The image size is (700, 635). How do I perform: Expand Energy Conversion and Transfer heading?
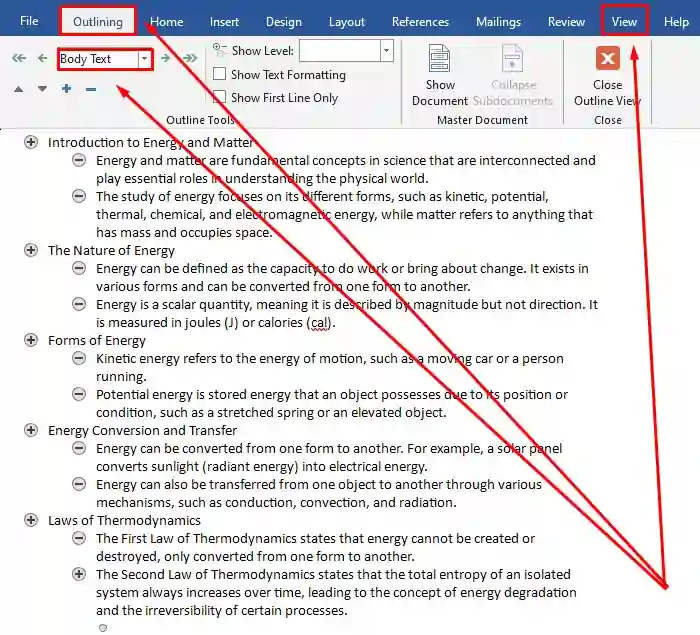(x=31, y=430)
